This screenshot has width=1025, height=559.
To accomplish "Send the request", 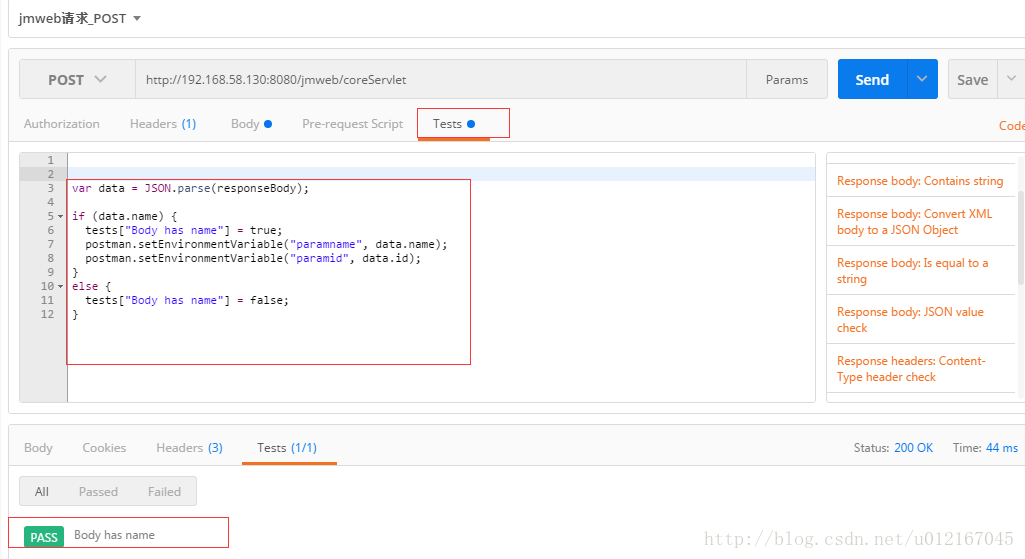I will click(x=872, y=80).
